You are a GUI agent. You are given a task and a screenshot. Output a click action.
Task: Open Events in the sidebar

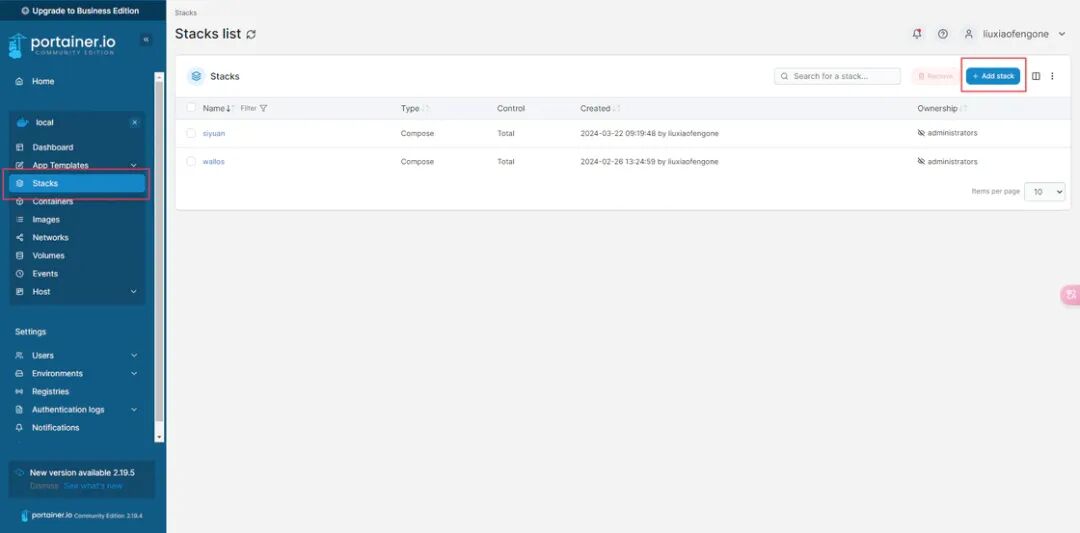click(x=45, y=273)
